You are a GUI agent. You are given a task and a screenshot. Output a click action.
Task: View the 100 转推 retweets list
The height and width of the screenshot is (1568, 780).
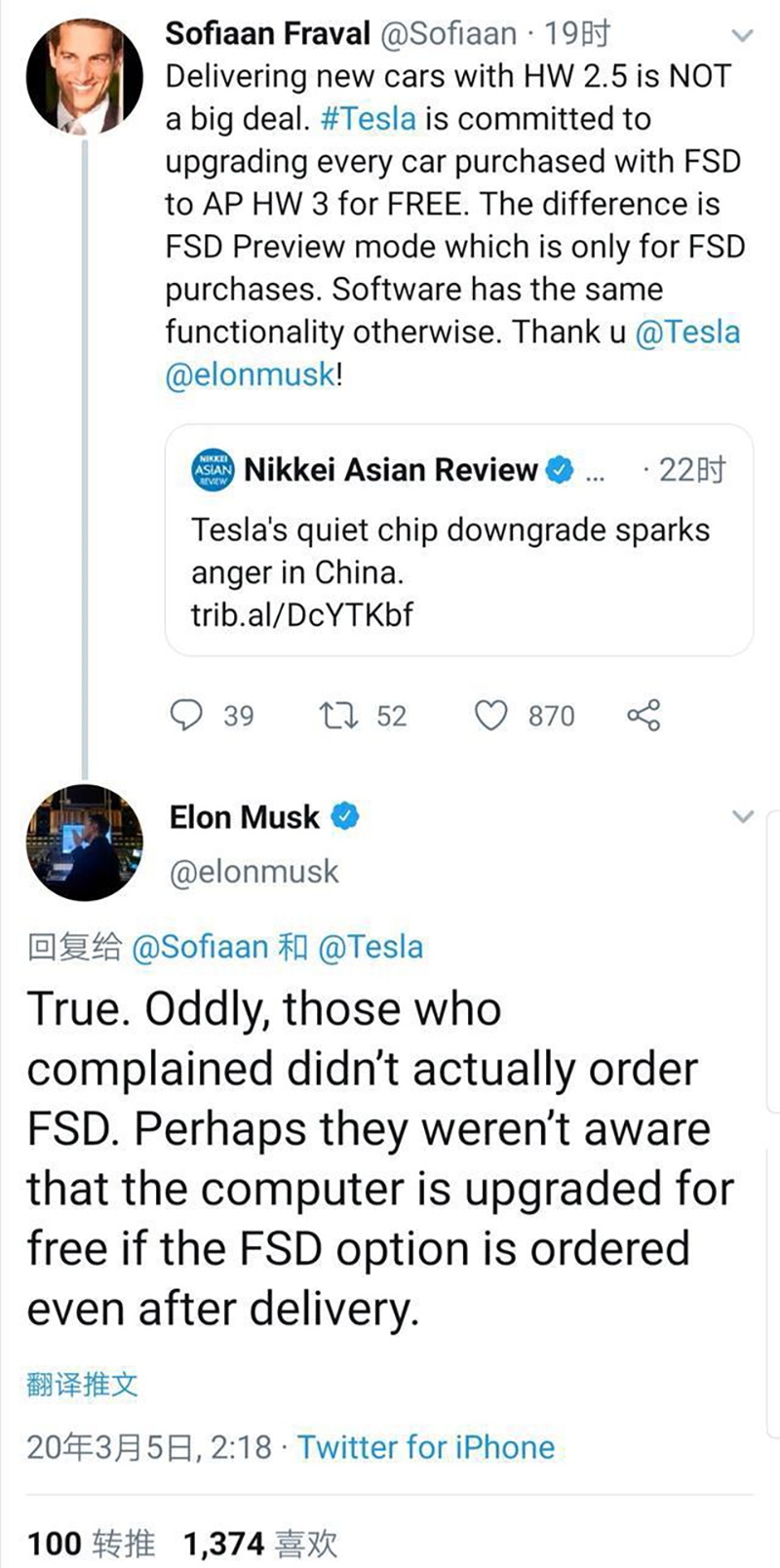pos(91,1543)
